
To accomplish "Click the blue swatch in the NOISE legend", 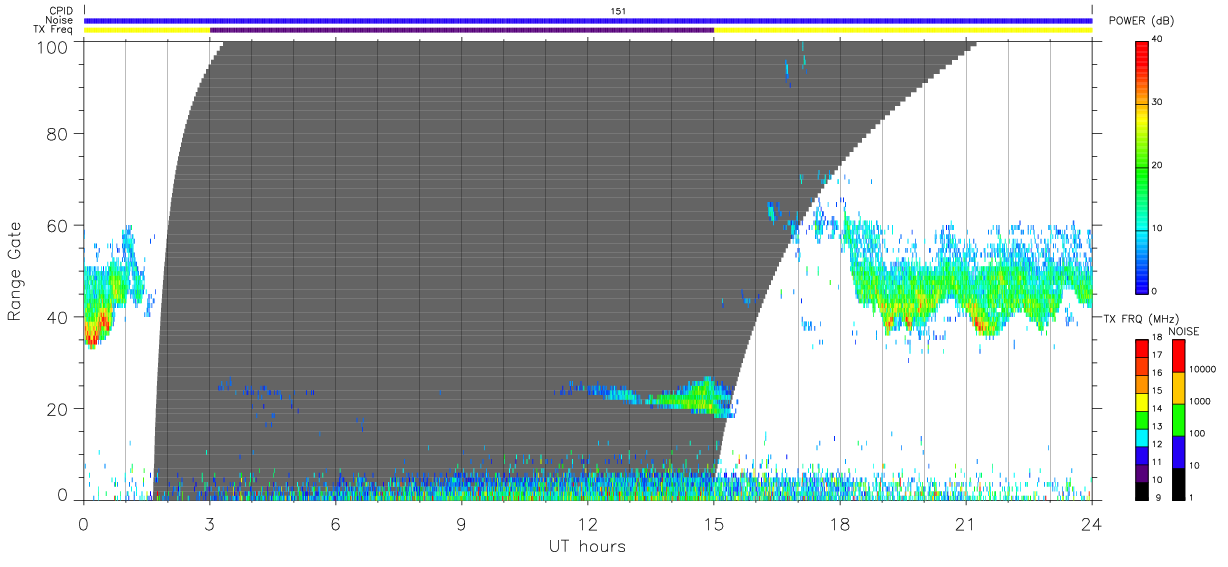I will 1178,452.
